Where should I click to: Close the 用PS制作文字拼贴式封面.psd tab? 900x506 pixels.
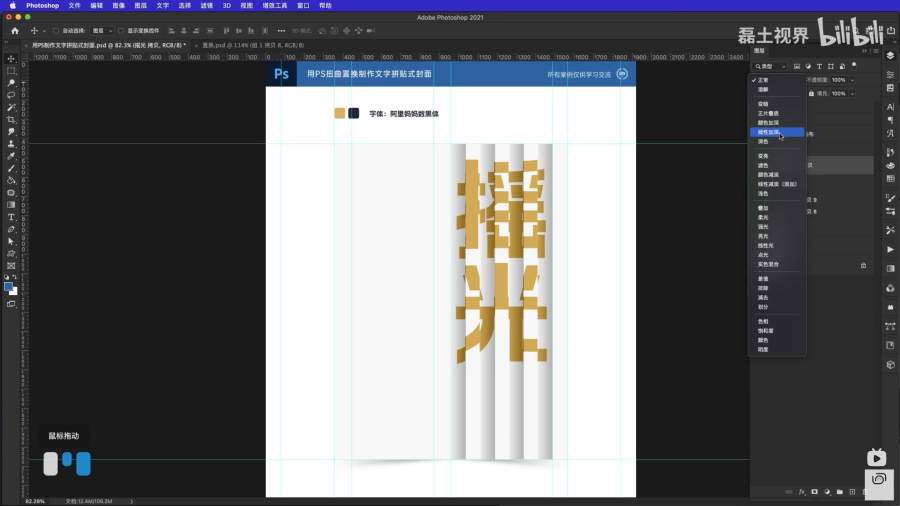(26, 45)
